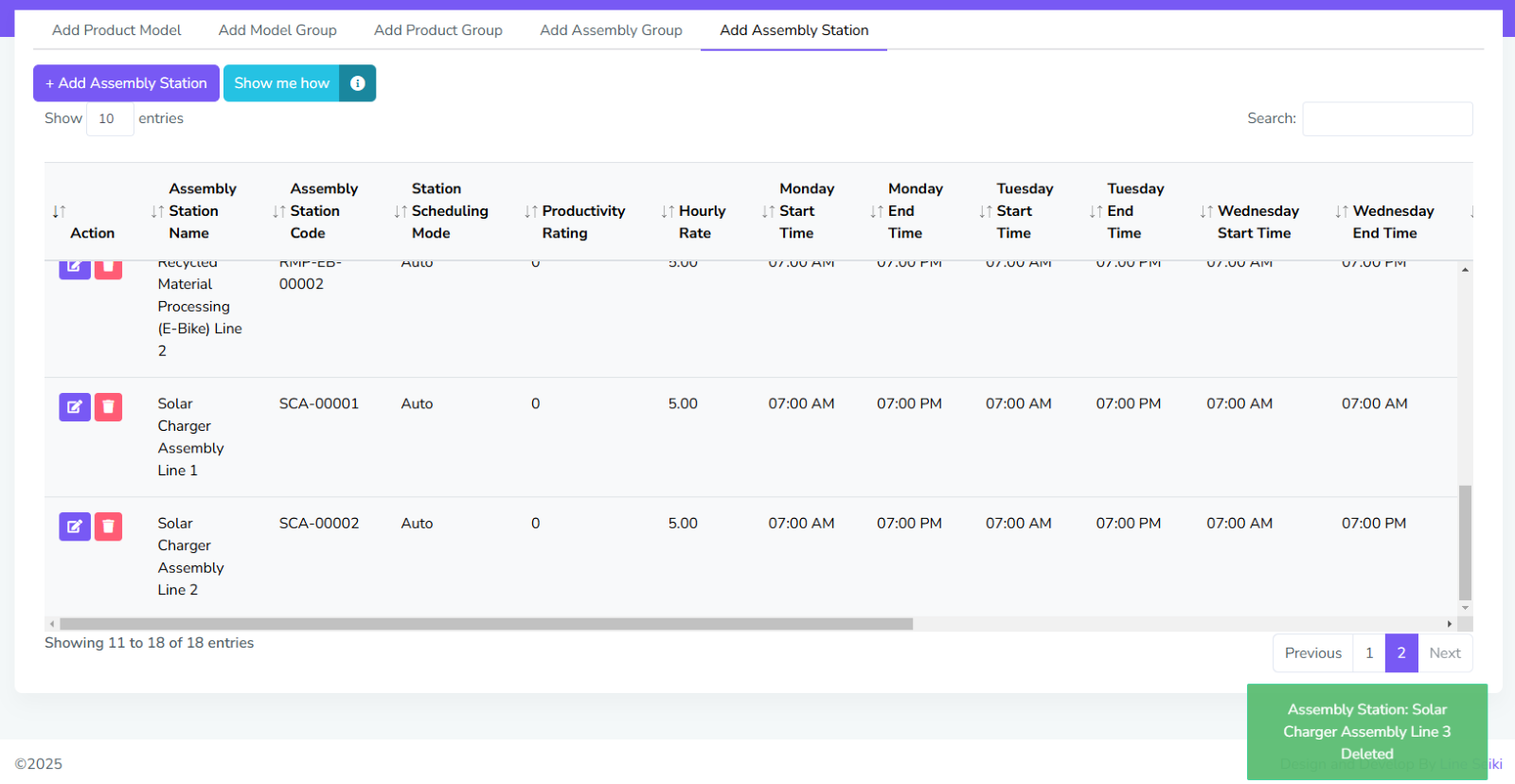Jump to page 1 of results

(1368, 653)
